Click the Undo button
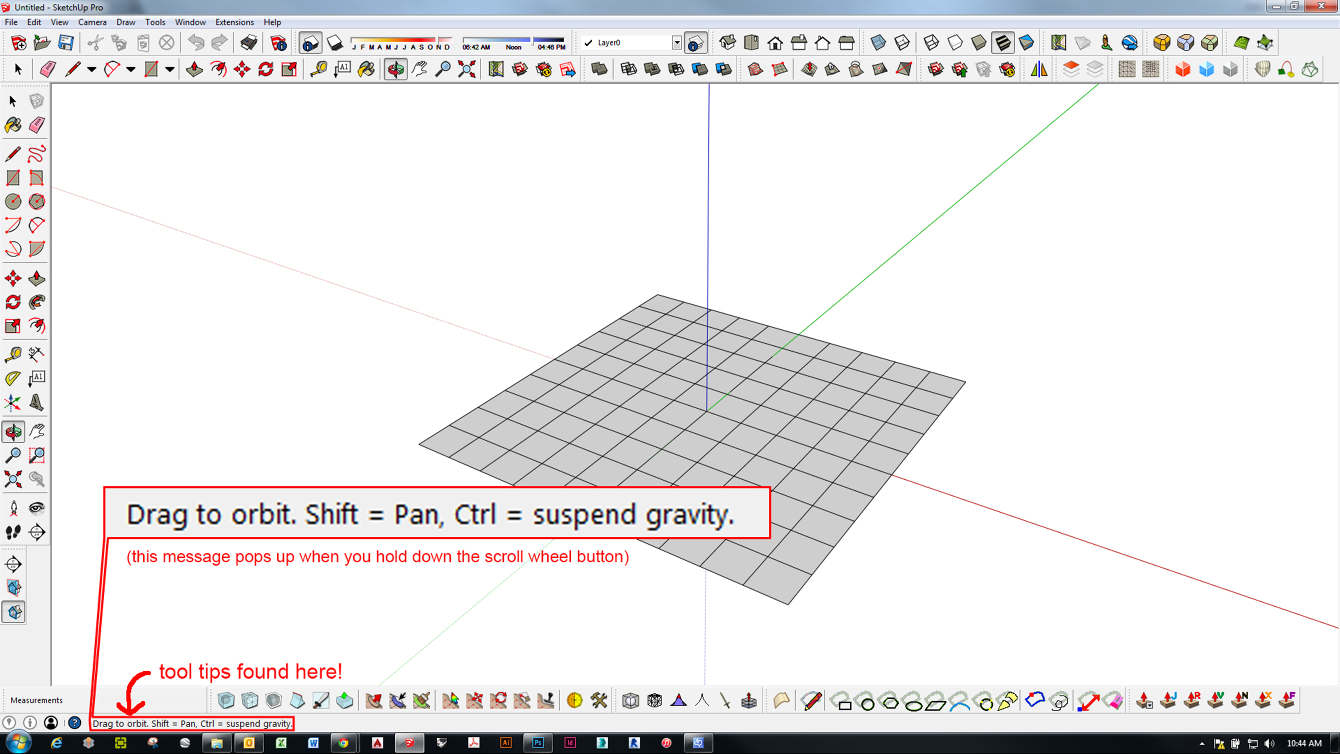This screenshot has height=754, width=1340. pyautogui.click(x=195, y=42)
